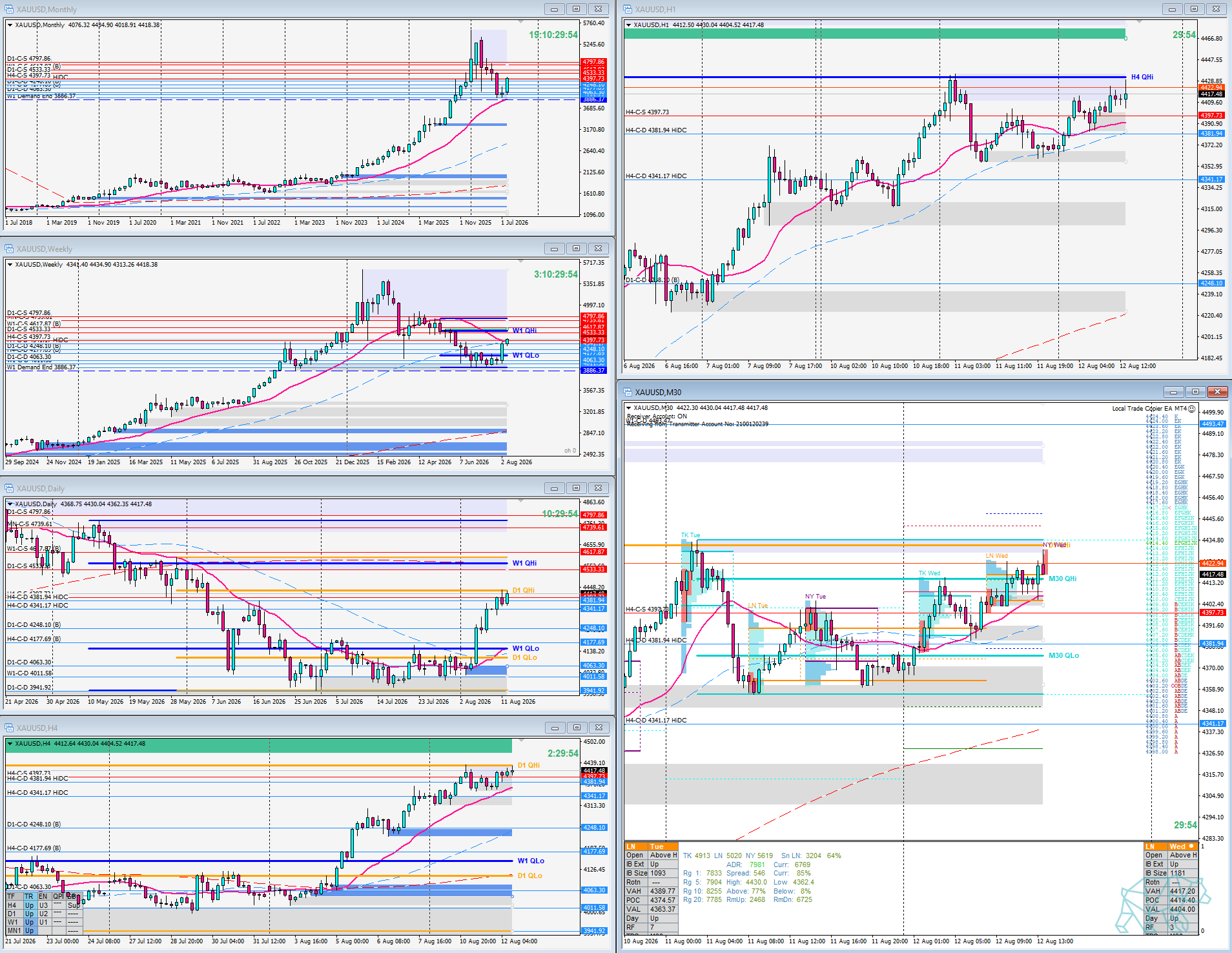Click the VAH value 4389.77 in Tue table

pyautogui.click(x=662, y=892)
